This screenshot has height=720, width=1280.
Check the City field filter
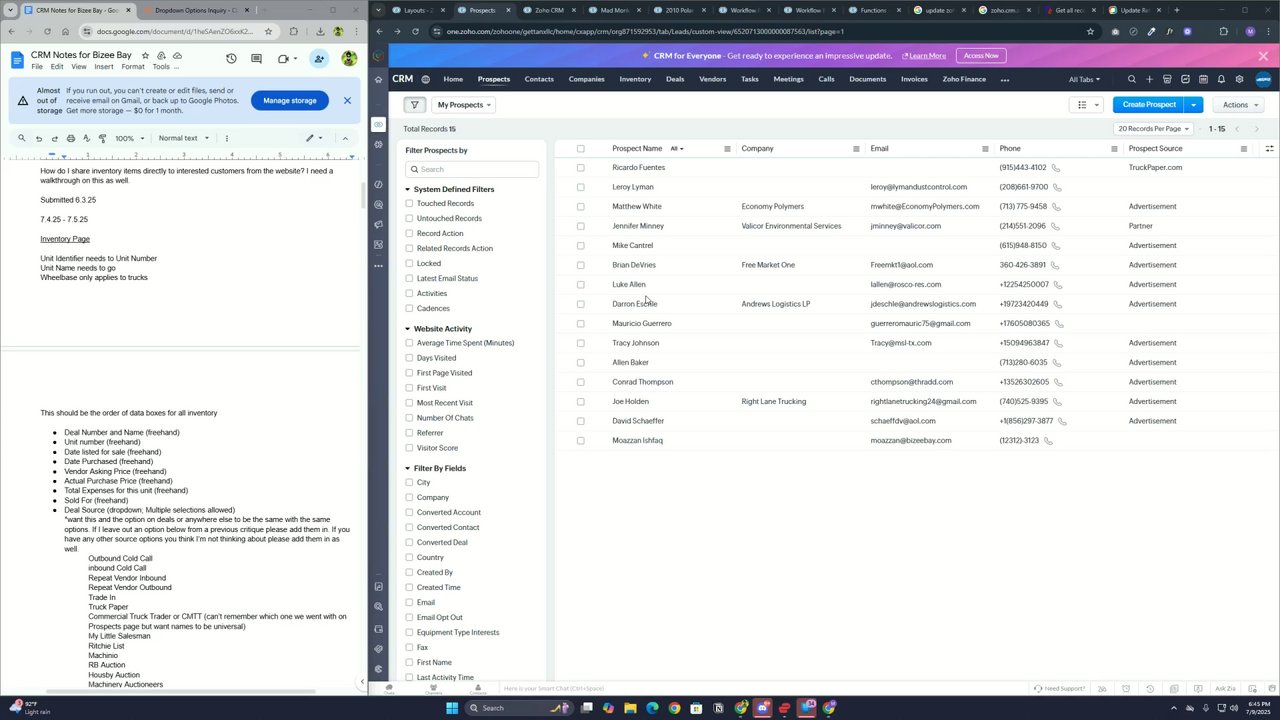coord(409,483)
